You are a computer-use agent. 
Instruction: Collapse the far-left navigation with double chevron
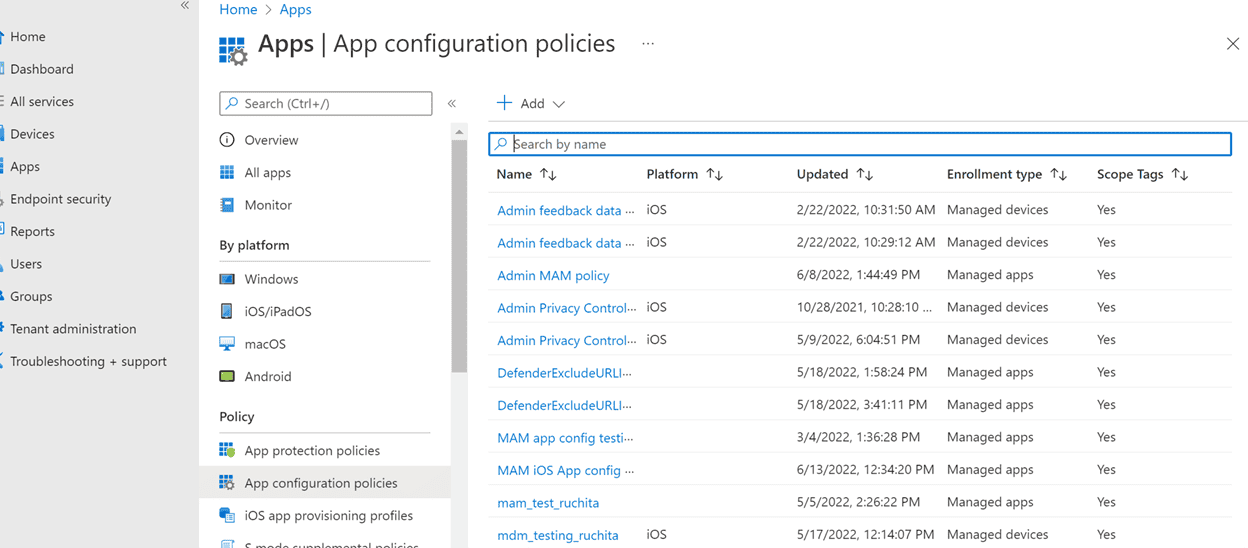point(185,6)
